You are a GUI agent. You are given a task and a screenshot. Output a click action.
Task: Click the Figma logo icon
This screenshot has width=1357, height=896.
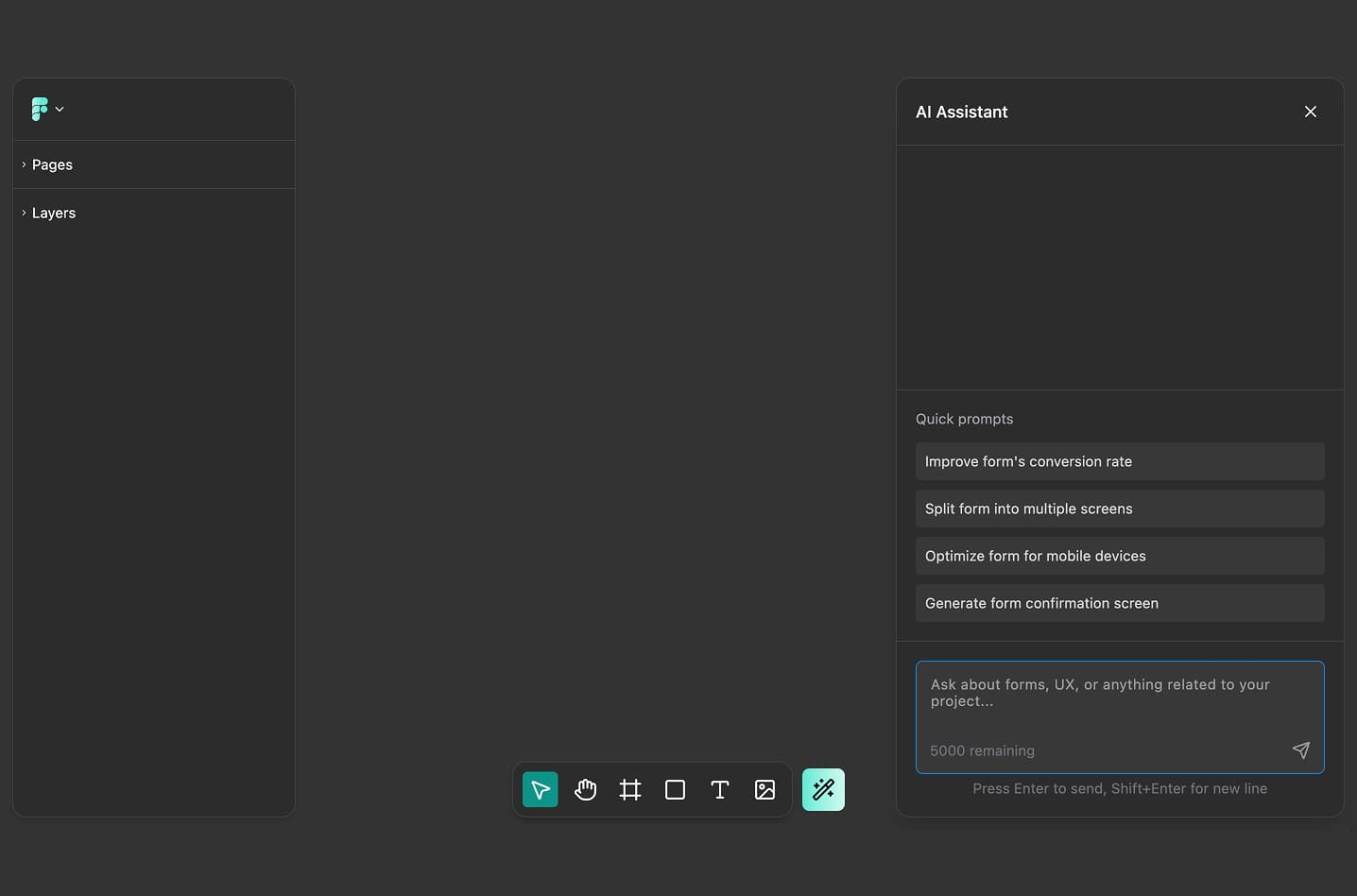[x=38, y=108]
